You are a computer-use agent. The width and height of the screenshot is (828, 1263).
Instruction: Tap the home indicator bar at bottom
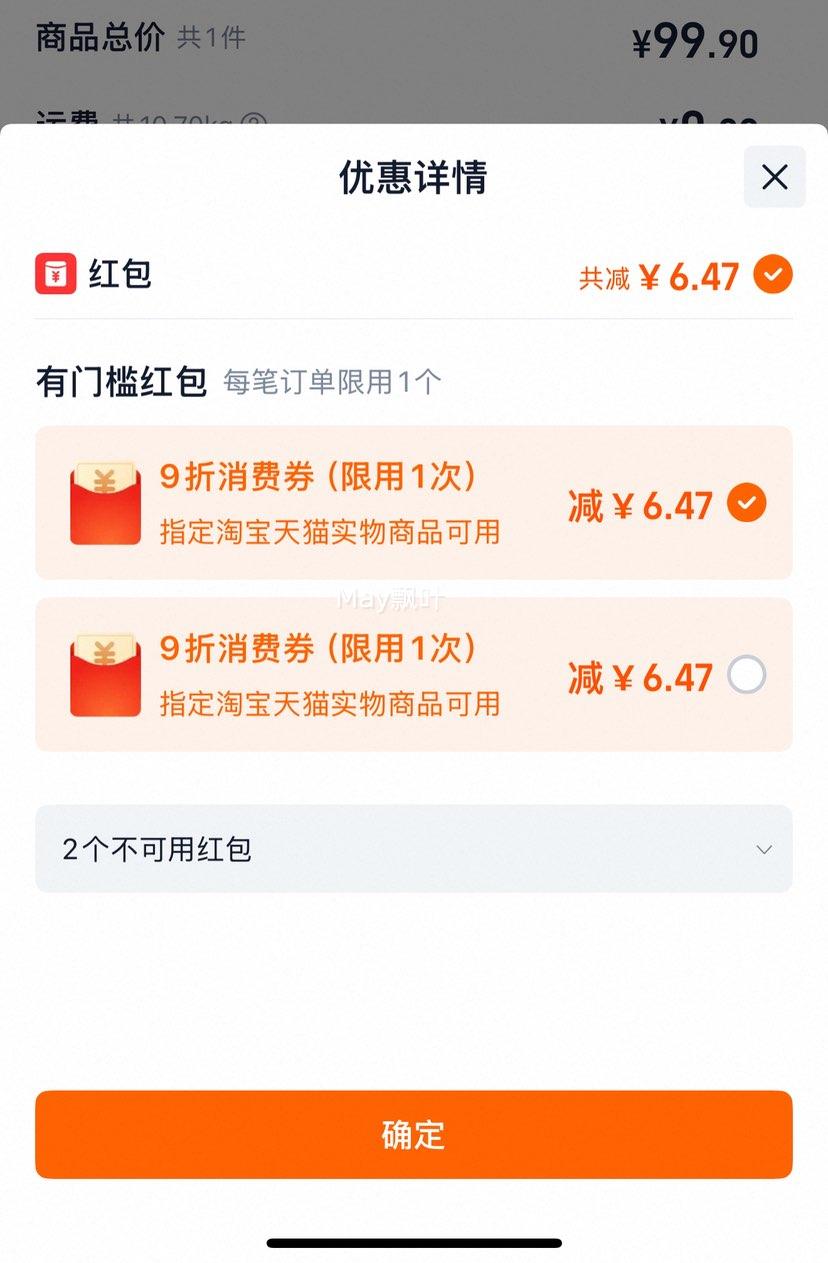point(414,1243)
